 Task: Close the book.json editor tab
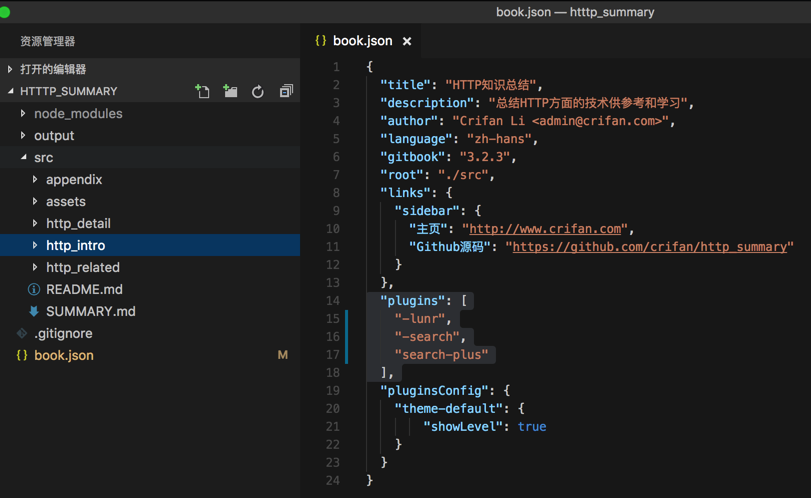click(407, 41)
